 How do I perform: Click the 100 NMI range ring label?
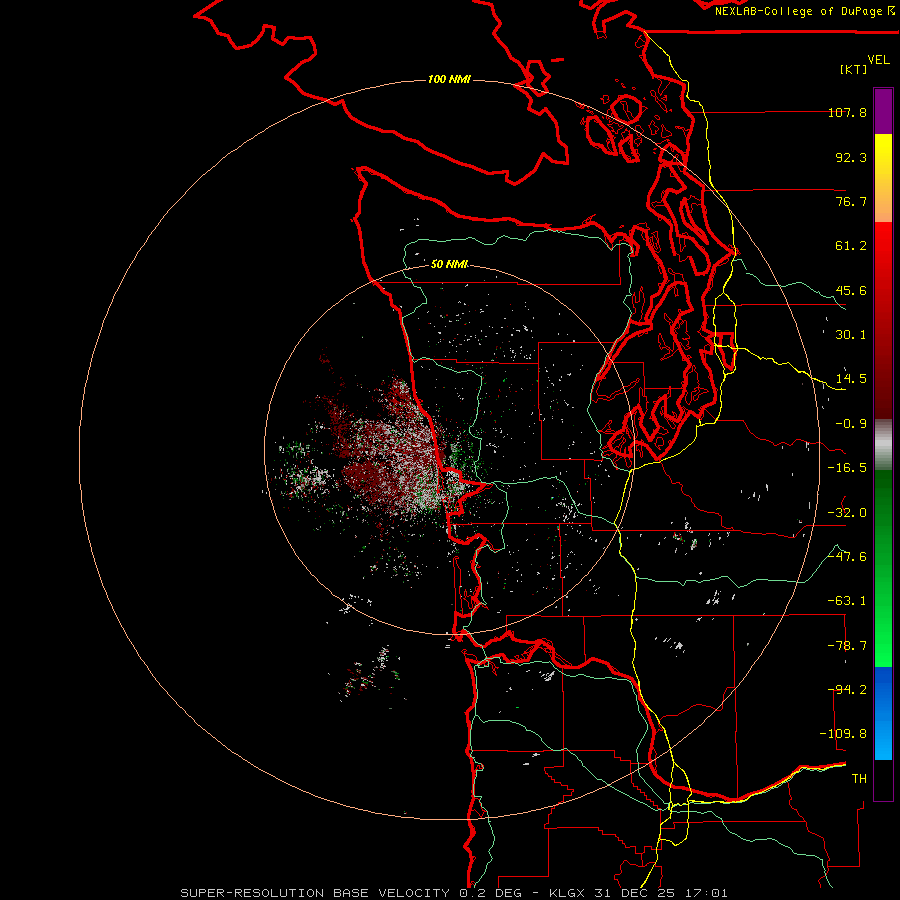click(449, 79)
